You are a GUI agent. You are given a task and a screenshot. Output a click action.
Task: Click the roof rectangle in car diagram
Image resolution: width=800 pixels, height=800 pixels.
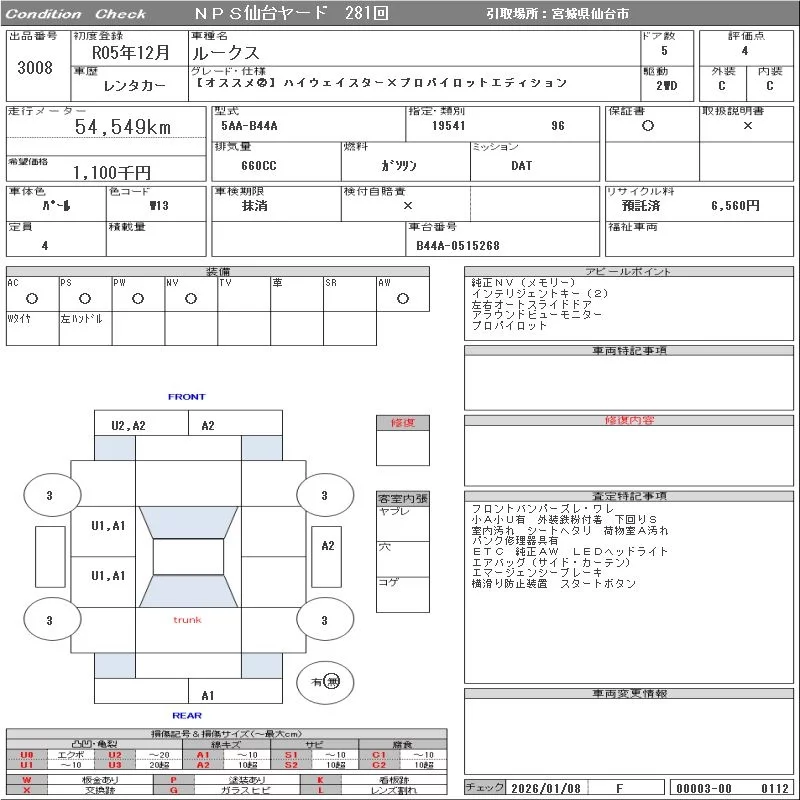(187, 557)
